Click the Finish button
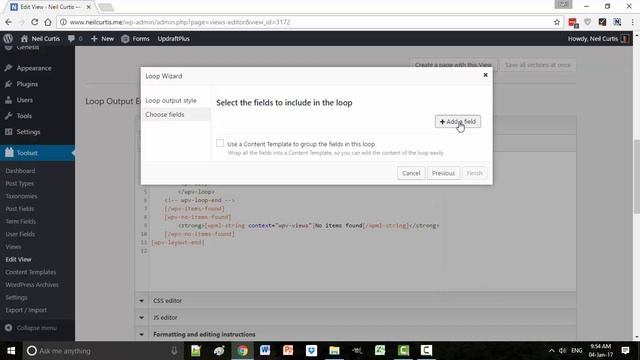 point(474,173)
